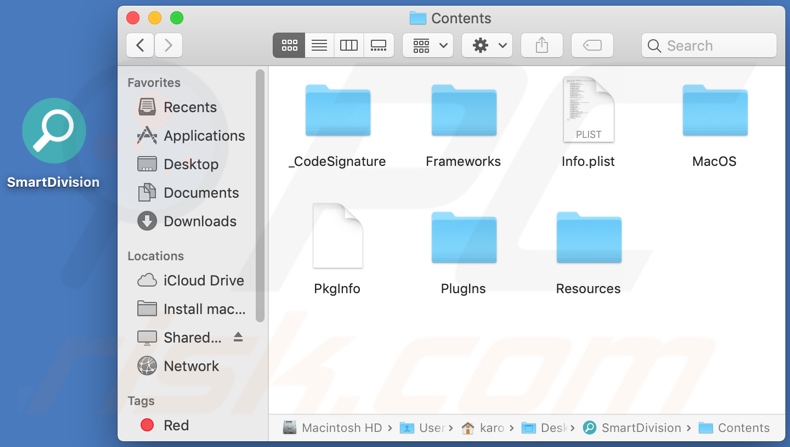790x447 pixels.
Task: Click the Share toolbar button
Action: pos(542,45)
